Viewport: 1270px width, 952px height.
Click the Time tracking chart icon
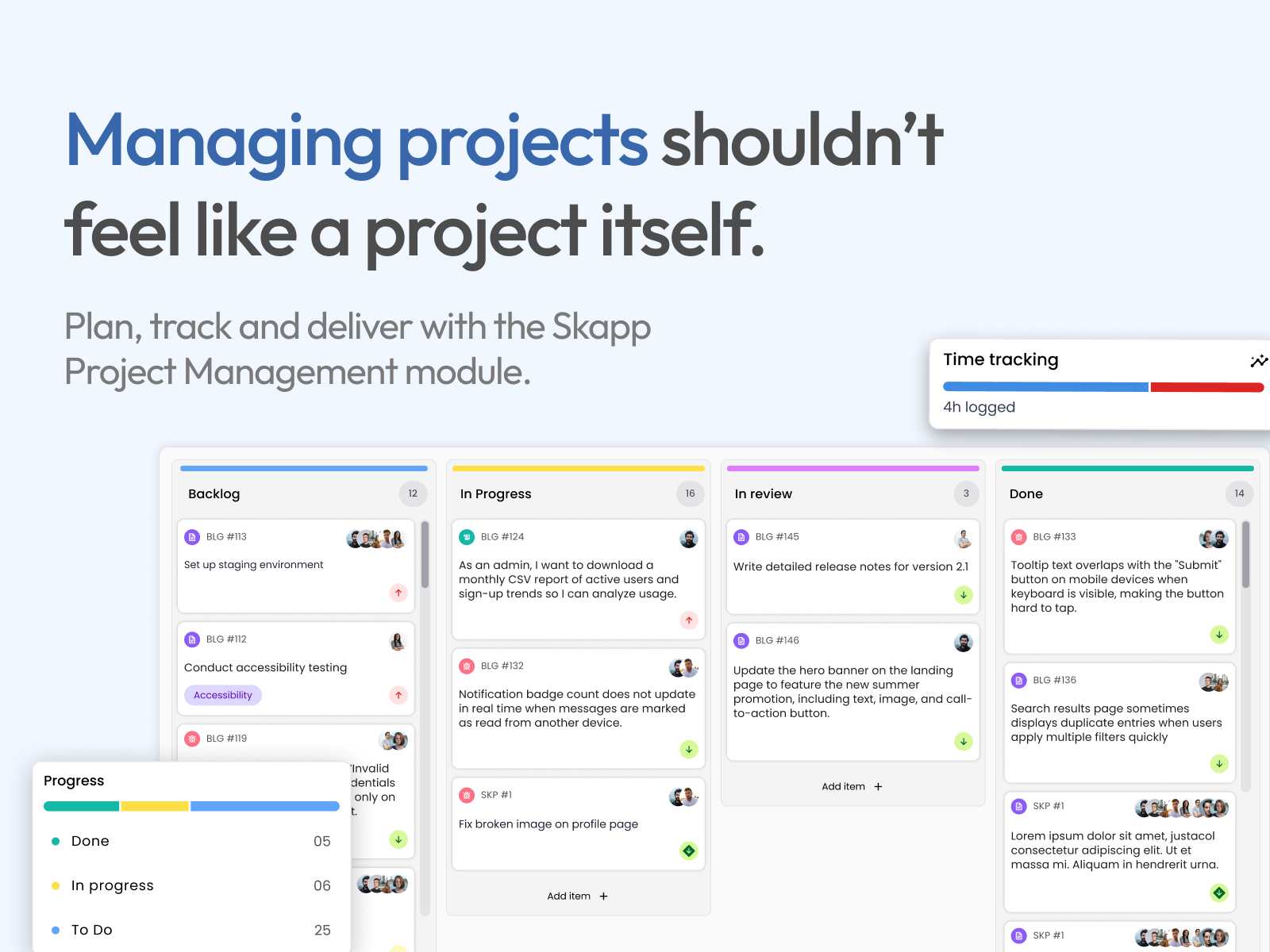pos(1258,361)
